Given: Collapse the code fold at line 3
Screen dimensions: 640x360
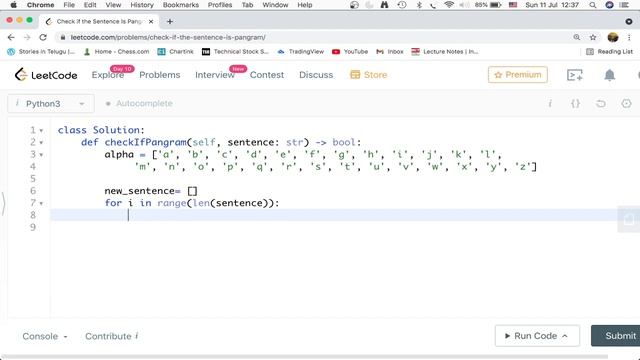Looking at the screenshot, I should click(41, 155).
